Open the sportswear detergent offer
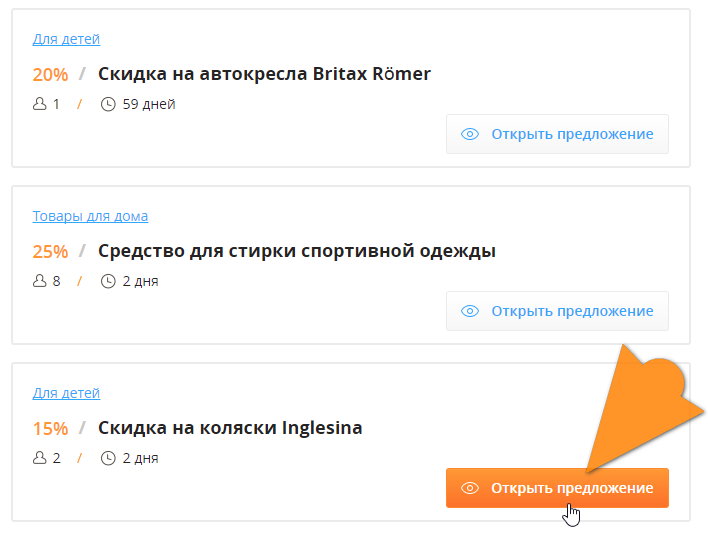 click(557, 311)
